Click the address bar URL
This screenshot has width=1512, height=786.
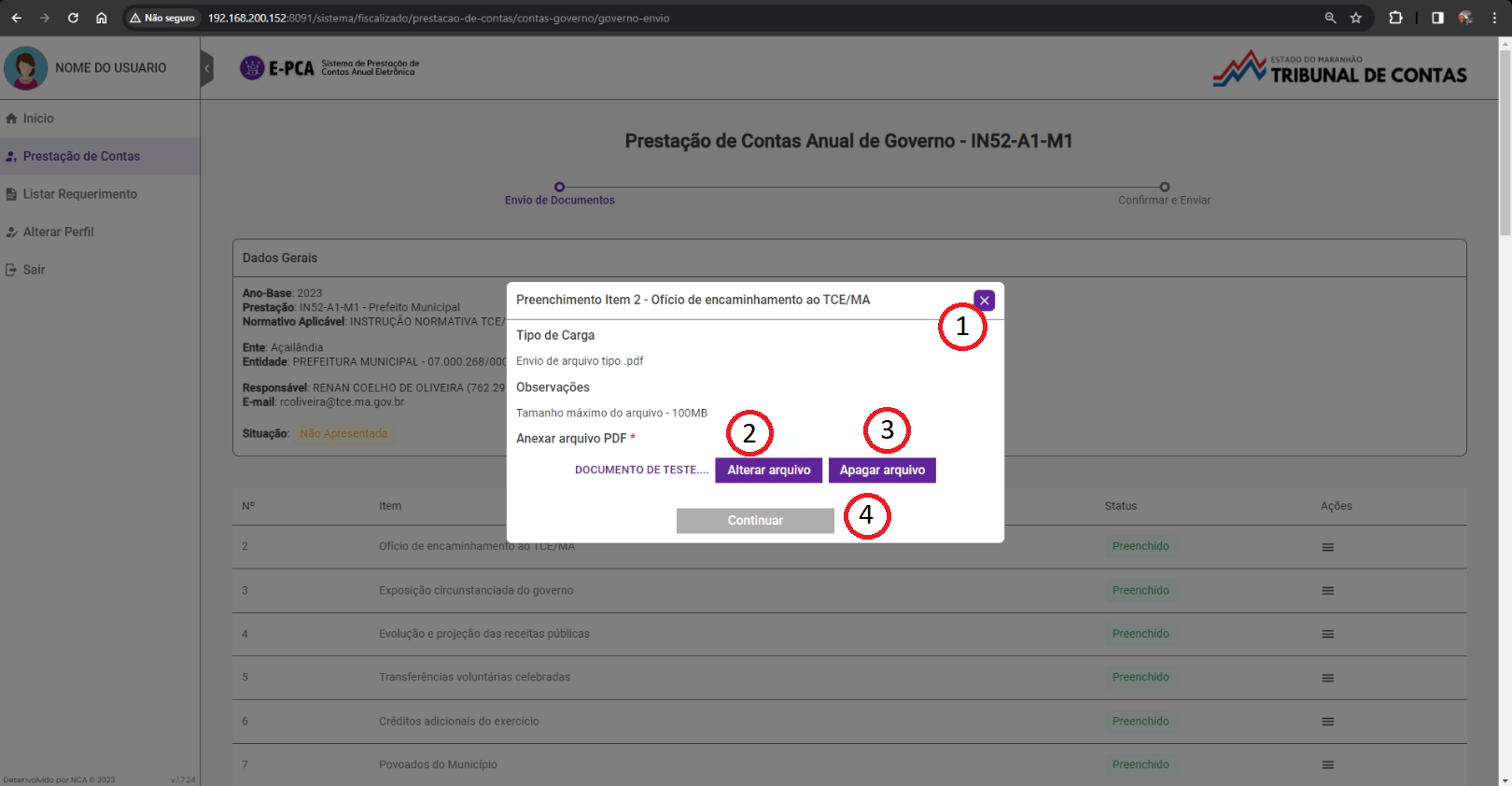pyautogui.click(x=439, y=18)
